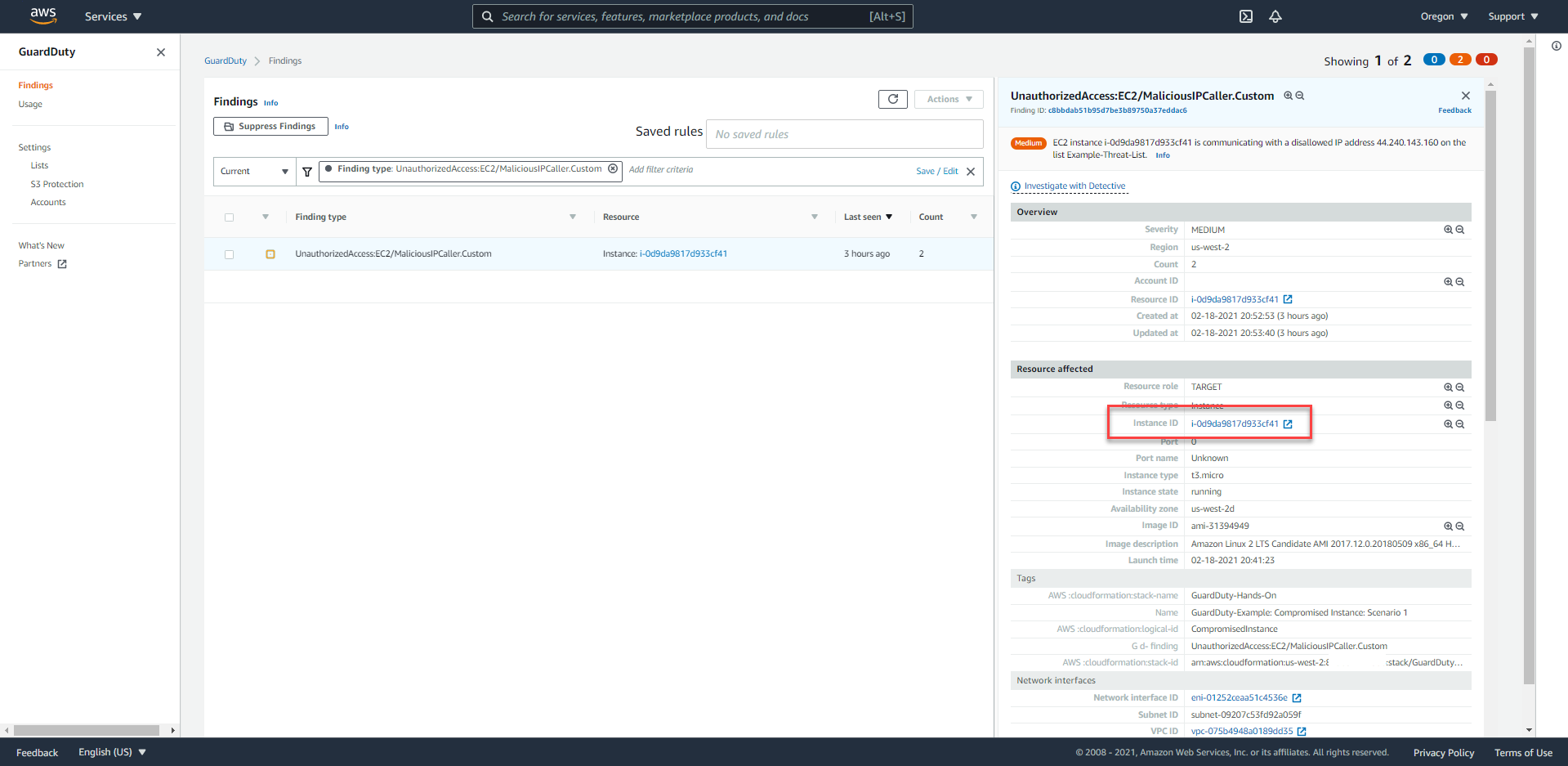Clear all filters with the X next to Save / Edit
This screenshot has width=1568, height=766.
(971, 172)
